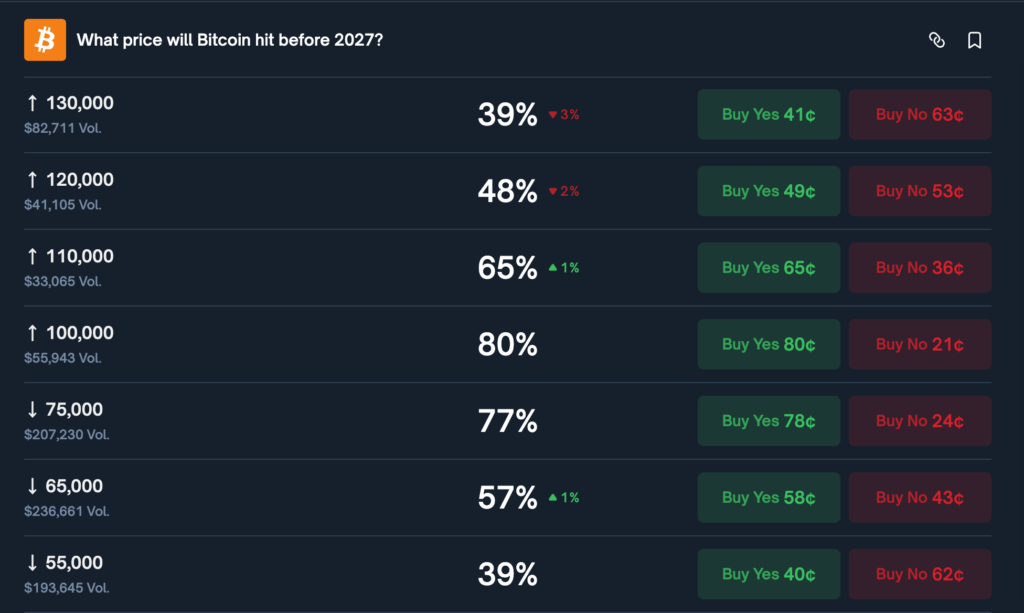Buy Yes at 49¢ for 120,000

tap(768, 191)
